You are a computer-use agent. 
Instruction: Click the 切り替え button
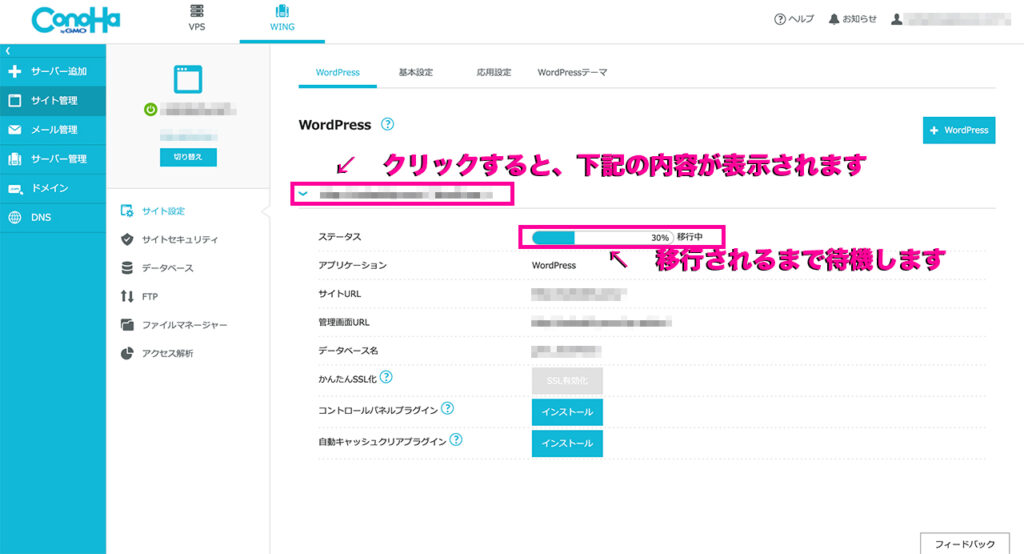coord(188,157)
